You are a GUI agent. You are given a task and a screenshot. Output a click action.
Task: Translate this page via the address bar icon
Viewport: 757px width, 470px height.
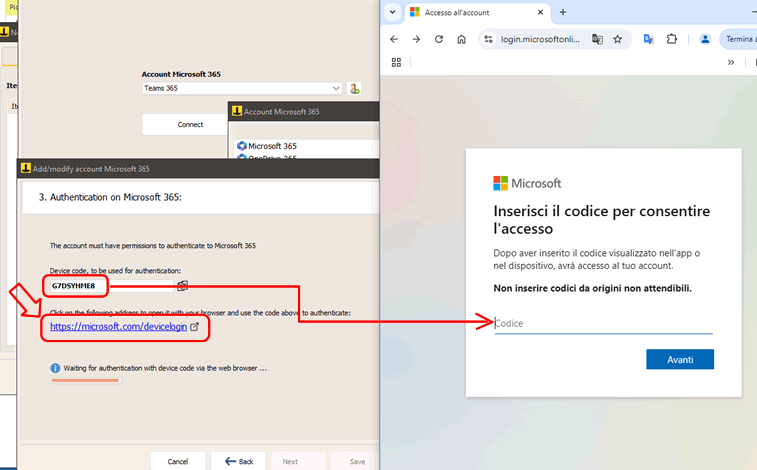tap(597, 39)
